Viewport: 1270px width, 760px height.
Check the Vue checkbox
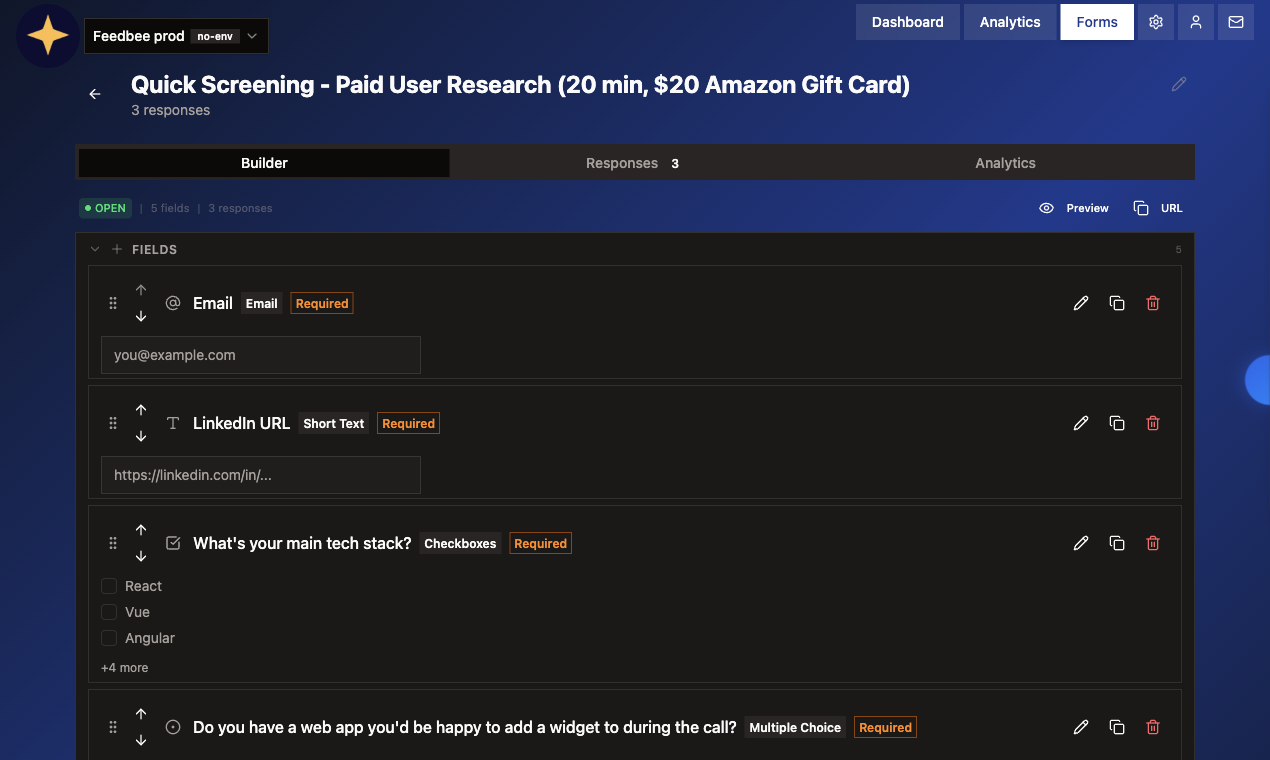(109, 612)
